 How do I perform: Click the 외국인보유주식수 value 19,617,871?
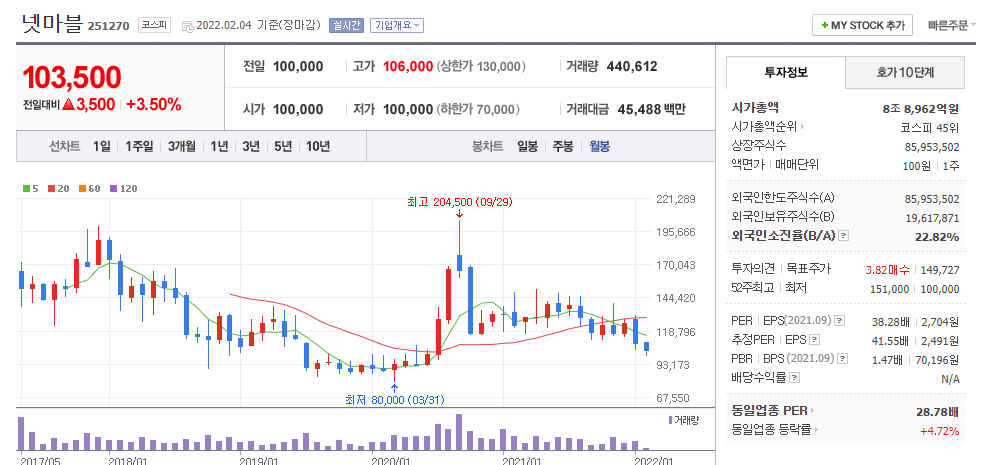pyautogui.click(x=932, y=217)
